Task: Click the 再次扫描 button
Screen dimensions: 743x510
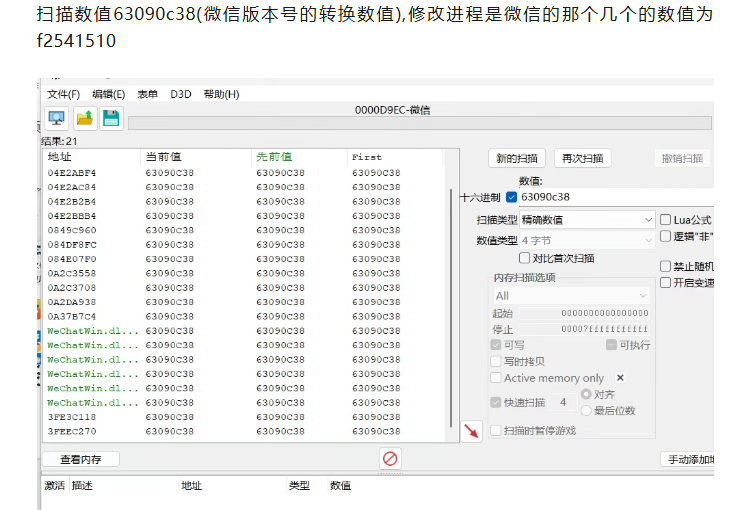Action: click(x=582, y=158)
